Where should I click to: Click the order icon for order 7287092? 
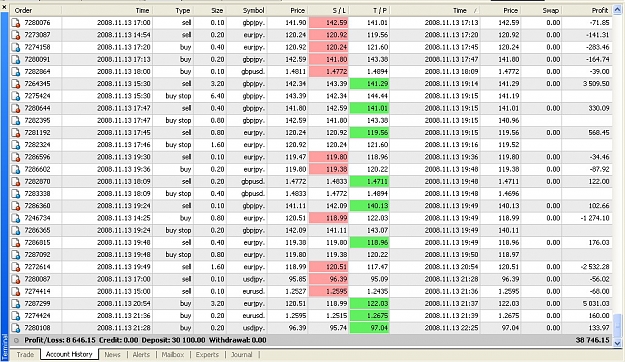coord(16,255)
